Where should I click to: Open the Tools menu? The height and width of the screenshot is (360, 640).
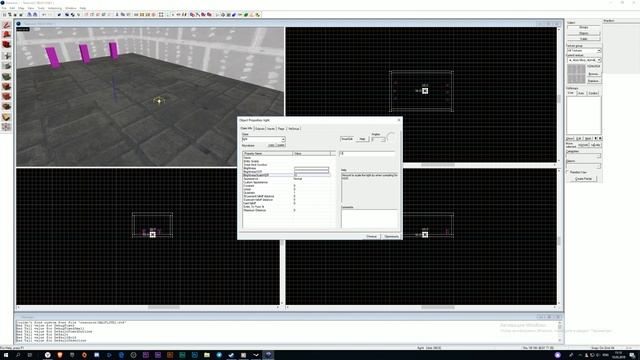(x=41, y=8)
